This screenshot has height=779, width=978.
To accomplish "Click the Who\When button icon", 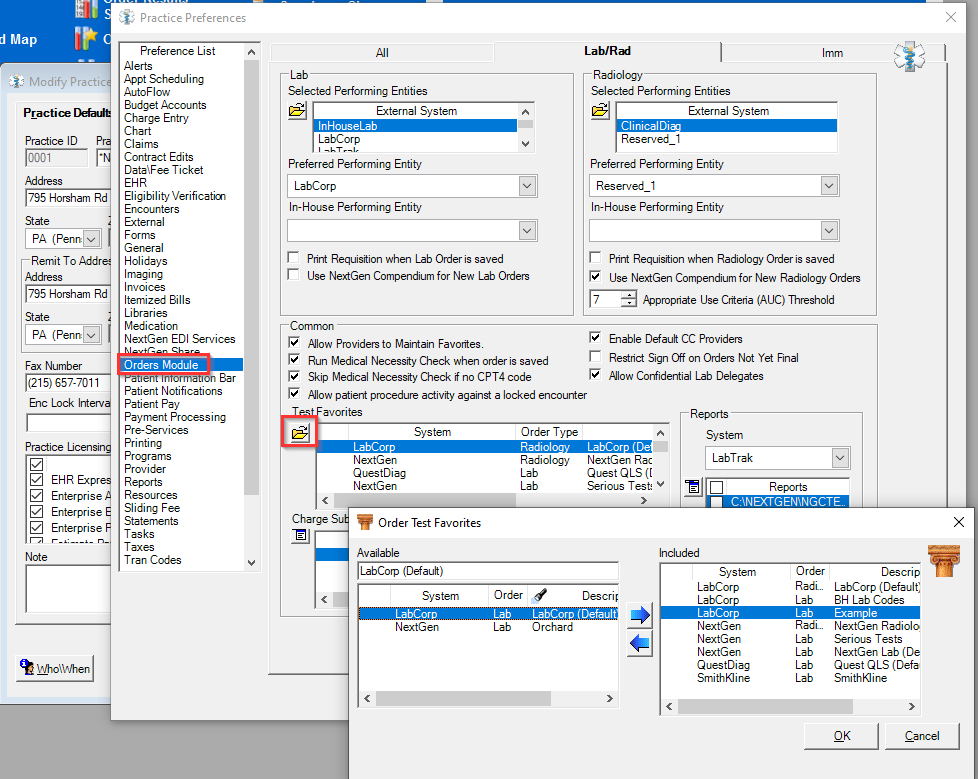I will click(27, 667).
